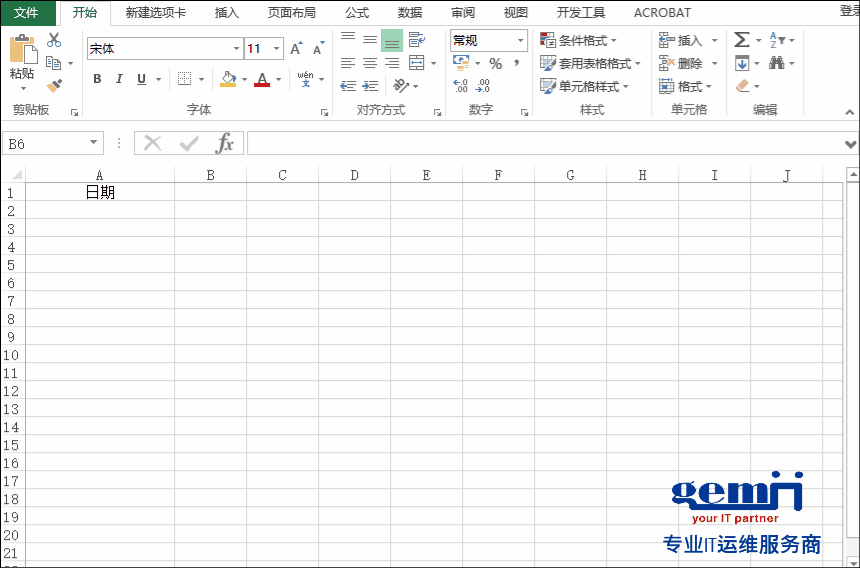The image size is (860, 568).
Task: Click the 单元格样式 button
Action: [x=585, y=86]
